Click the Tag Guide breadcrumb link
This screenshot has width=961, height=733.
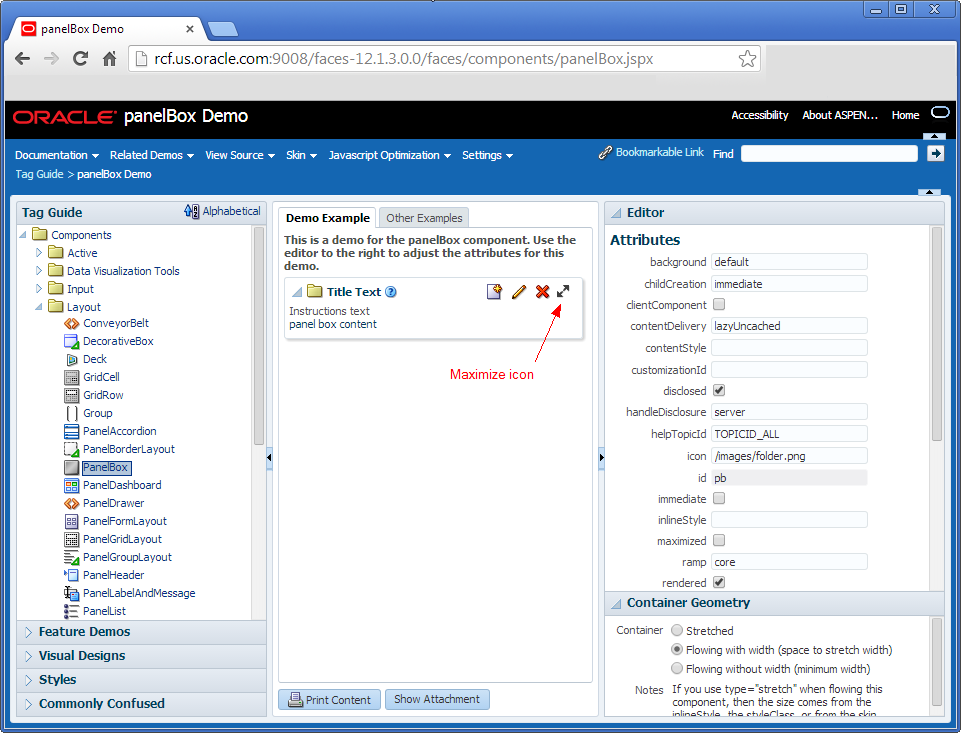point(39,174)
